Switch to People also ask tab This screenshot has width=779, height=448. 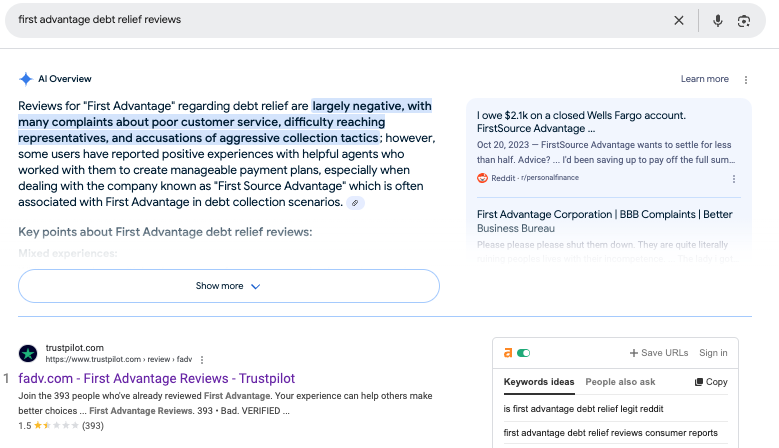[620, 382]
